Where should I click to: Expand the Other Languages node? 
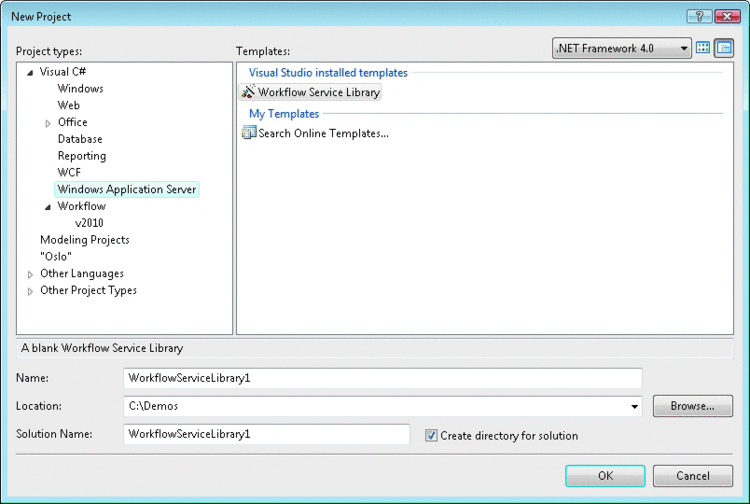click(30, 274)
